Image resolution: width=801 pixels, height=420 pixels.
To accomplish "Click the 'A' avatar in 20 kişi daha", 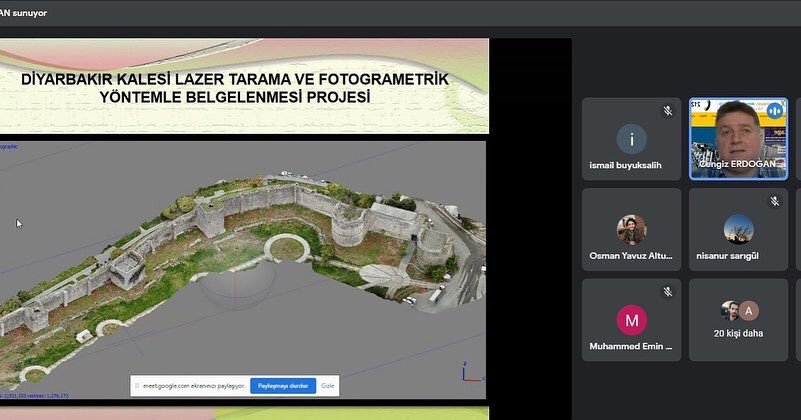I will (x=748, y=311).
